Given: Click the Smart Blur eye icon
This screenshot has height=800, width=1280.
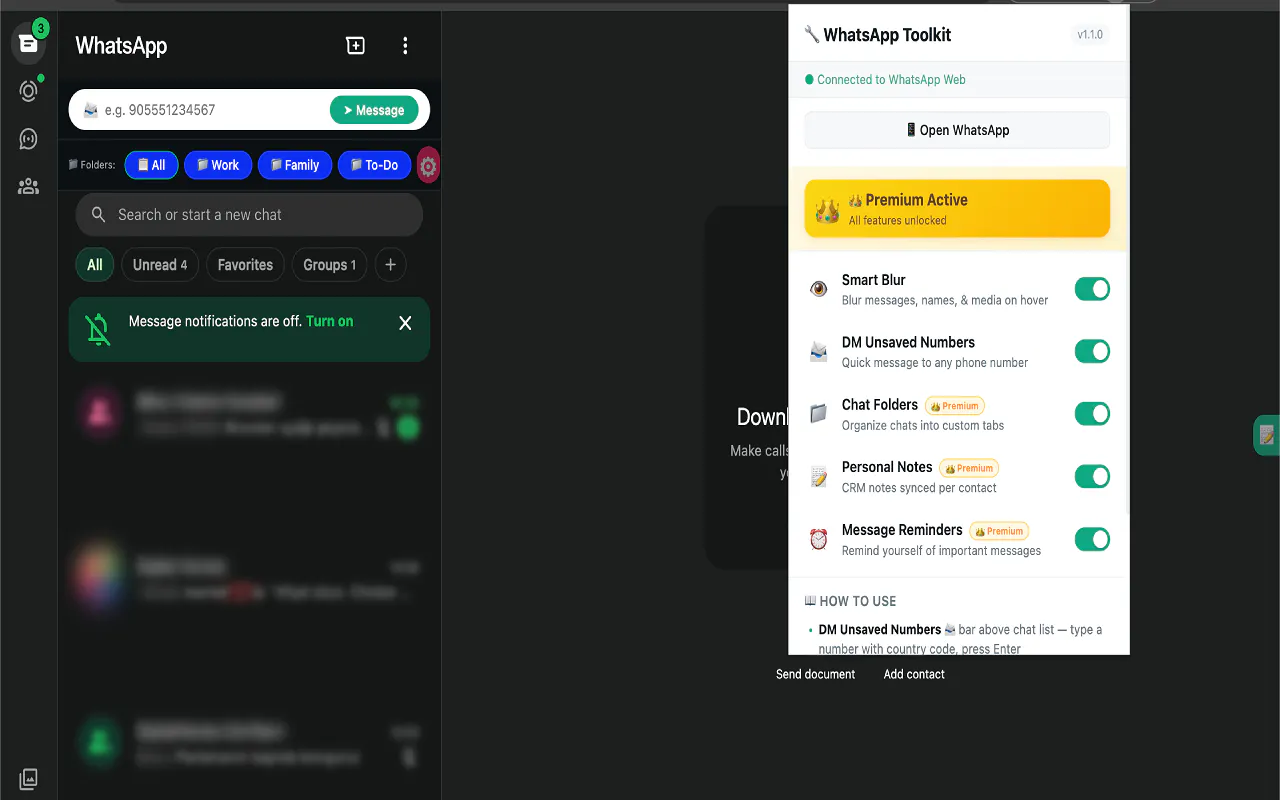Looking at the screenshot, I should coord(819,289).
